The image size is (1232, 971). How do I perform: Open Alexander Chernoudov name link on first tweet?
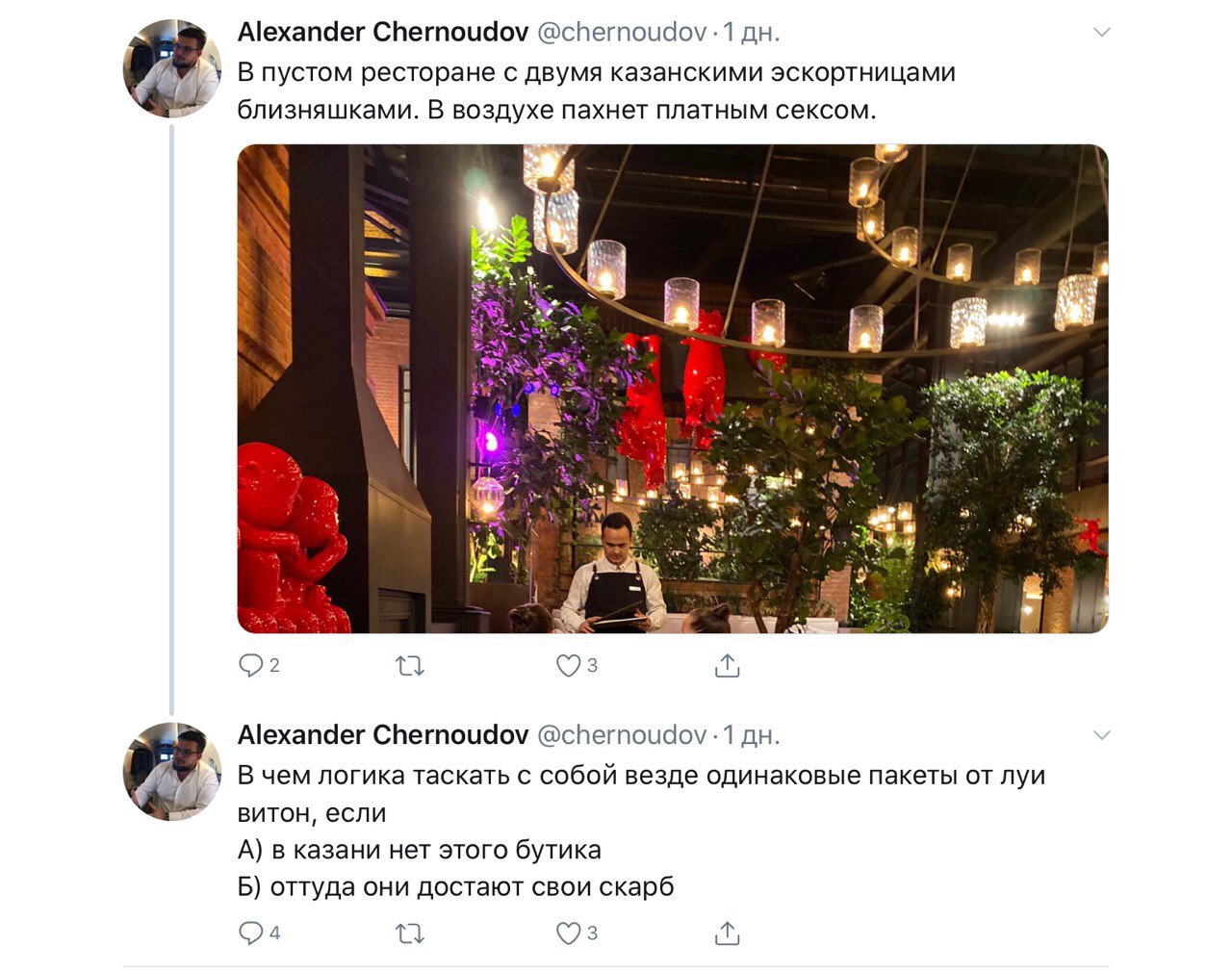pyautogui.click(x=383, y=33)
